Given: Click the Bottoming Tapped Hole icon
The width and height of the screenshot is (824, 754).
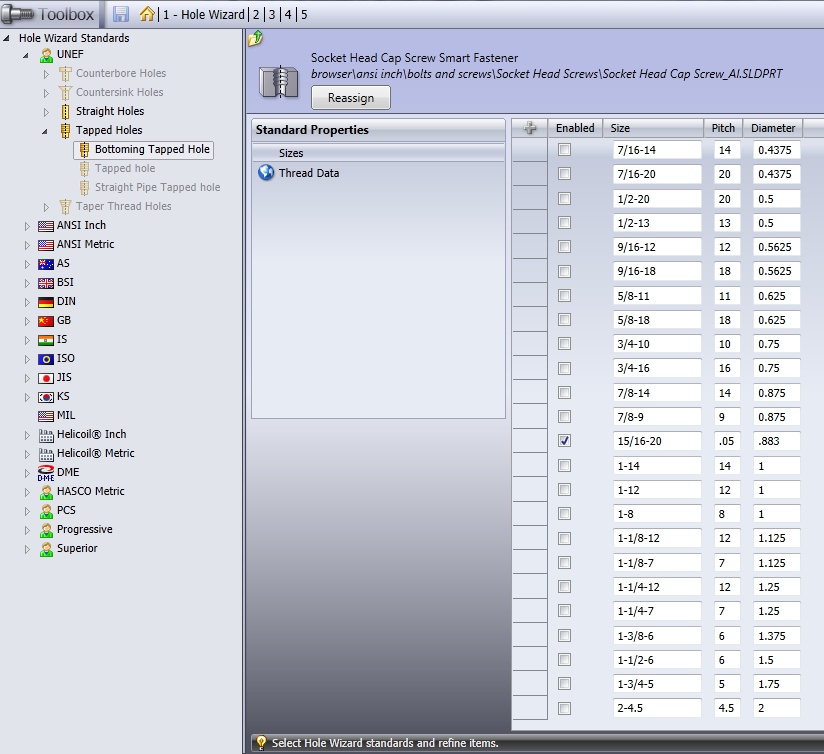Looking at the screenshot, I should click(x=84, y=150).
